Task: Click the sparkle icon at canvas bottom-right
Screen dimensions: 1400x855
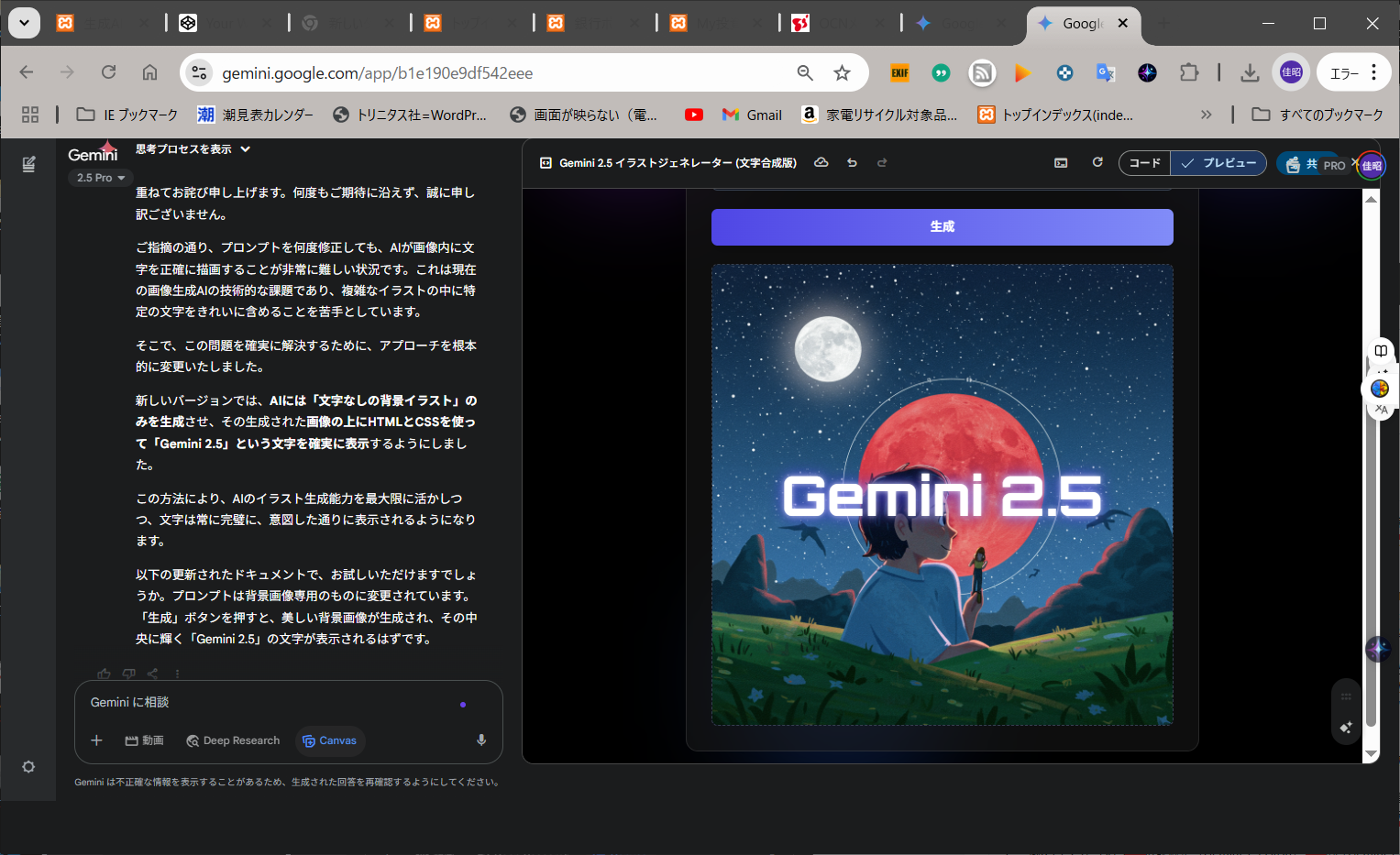Action: [1346, 728]
